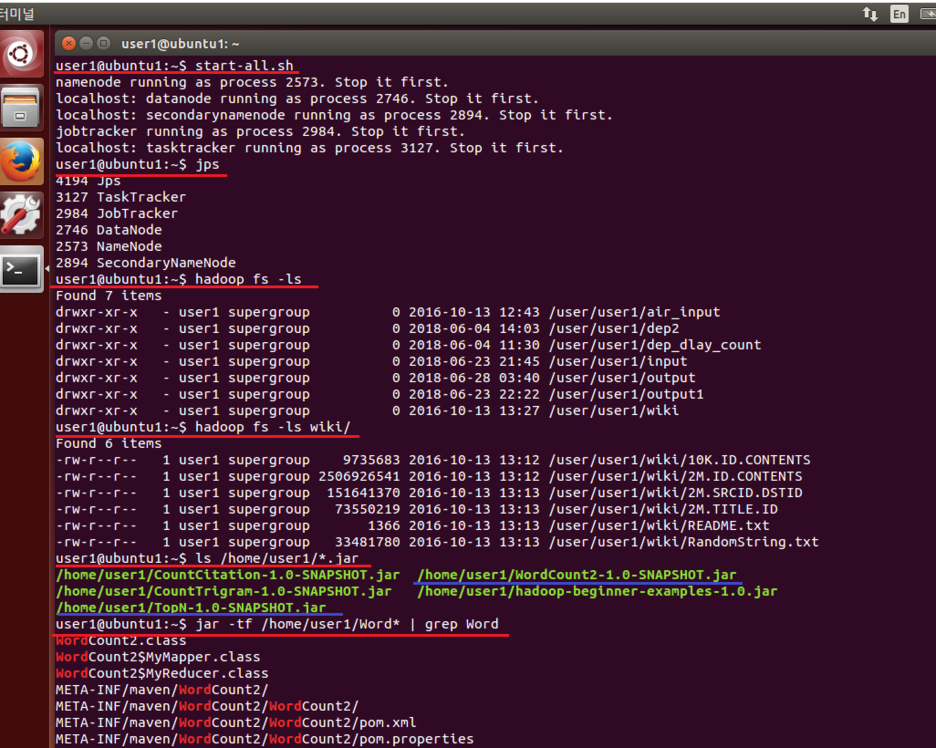
Task: Close the user1@ubuntu1 terminal window
Action: [69, 43]
